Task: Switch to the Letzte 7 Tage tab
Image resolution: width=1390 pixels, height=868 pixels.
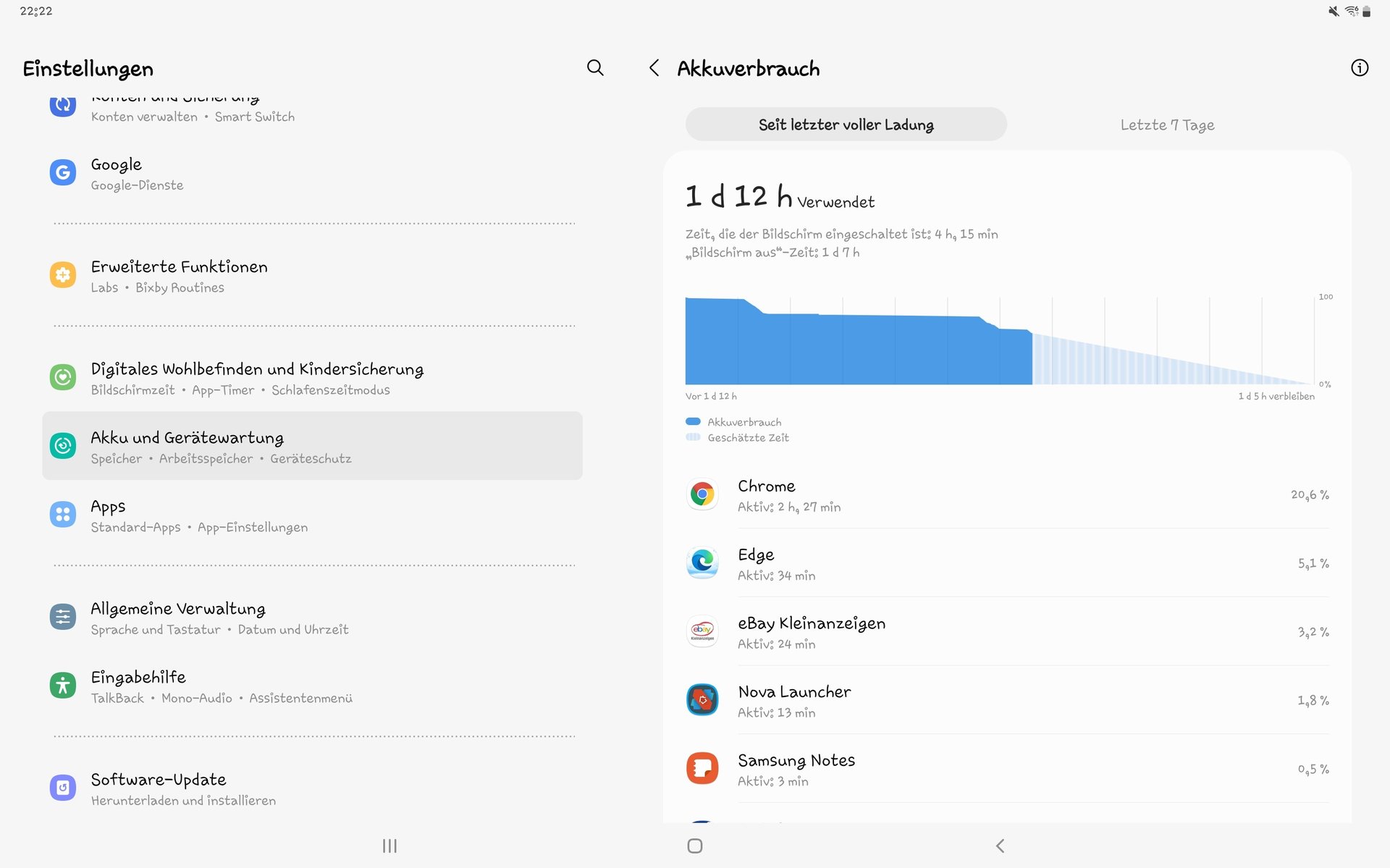Action: point(1167,125)
